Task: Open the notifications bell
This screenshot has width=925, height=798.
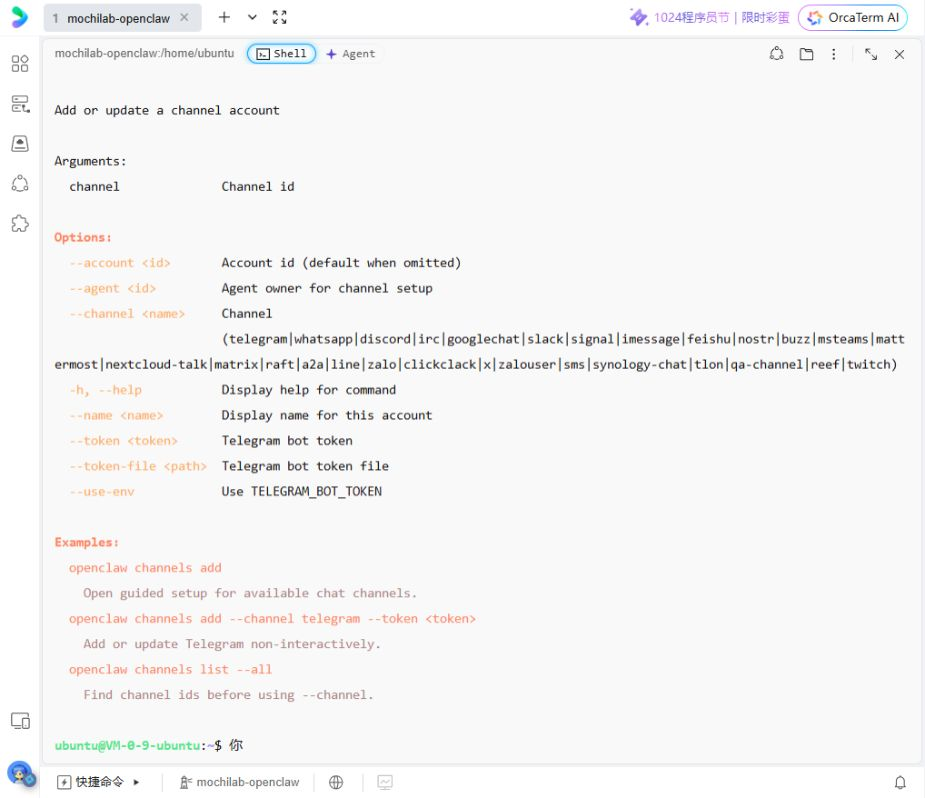Action: click(900, 782)
